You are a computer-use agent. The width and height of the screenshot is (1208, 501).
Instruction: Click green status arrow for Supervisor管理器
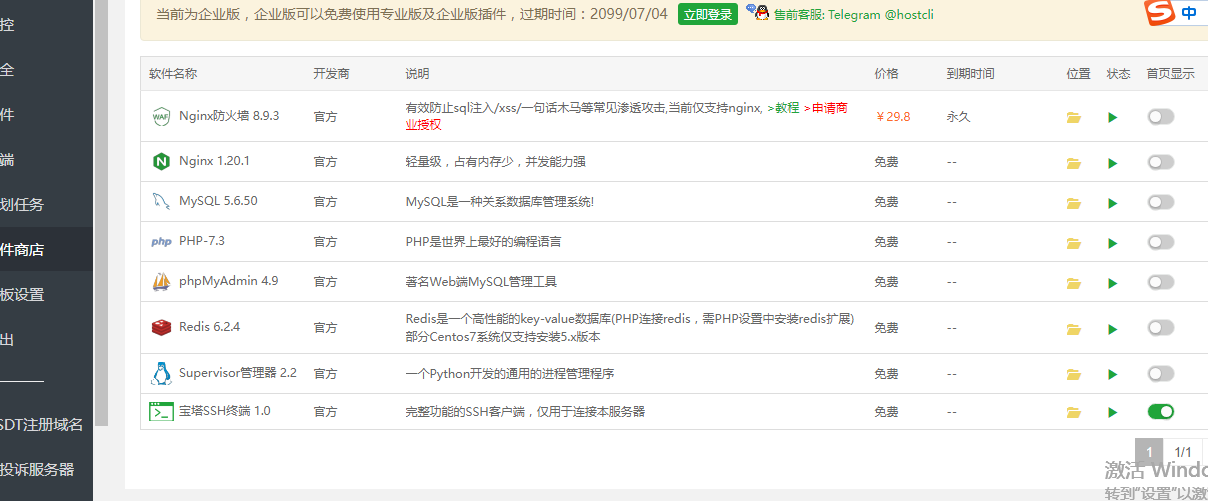point(1113,374)
